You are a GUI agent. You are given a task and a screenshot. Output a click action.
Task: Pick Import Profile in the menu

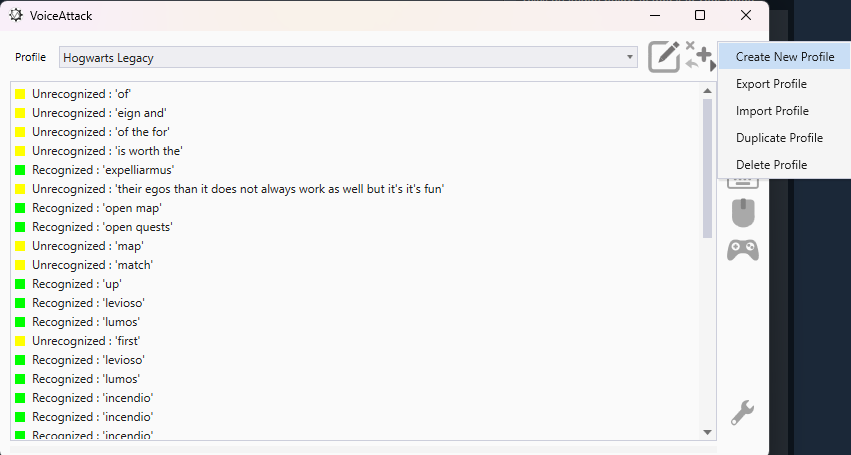772,111
